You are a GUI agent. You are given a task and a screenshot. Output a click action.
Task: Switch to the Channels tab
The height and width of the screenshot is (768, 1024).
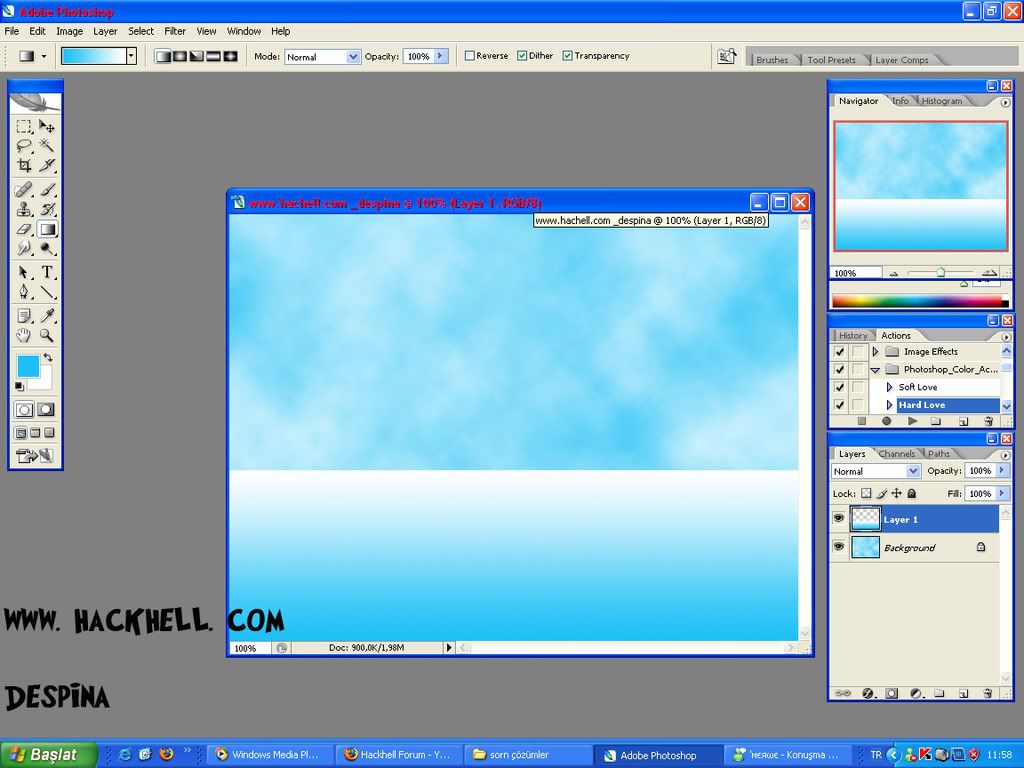[897, 453]
